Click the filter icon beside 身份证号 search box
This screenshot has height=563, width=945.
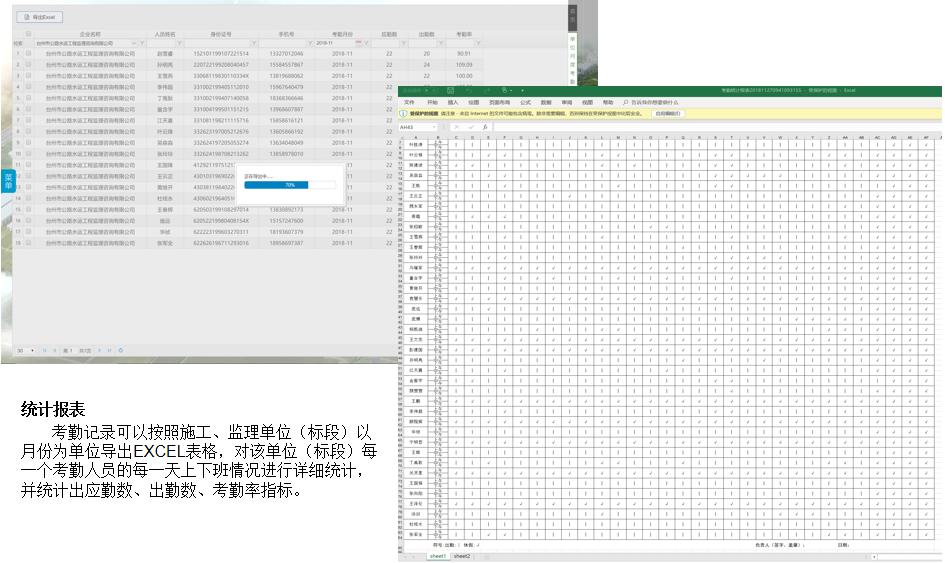(252, 44)
